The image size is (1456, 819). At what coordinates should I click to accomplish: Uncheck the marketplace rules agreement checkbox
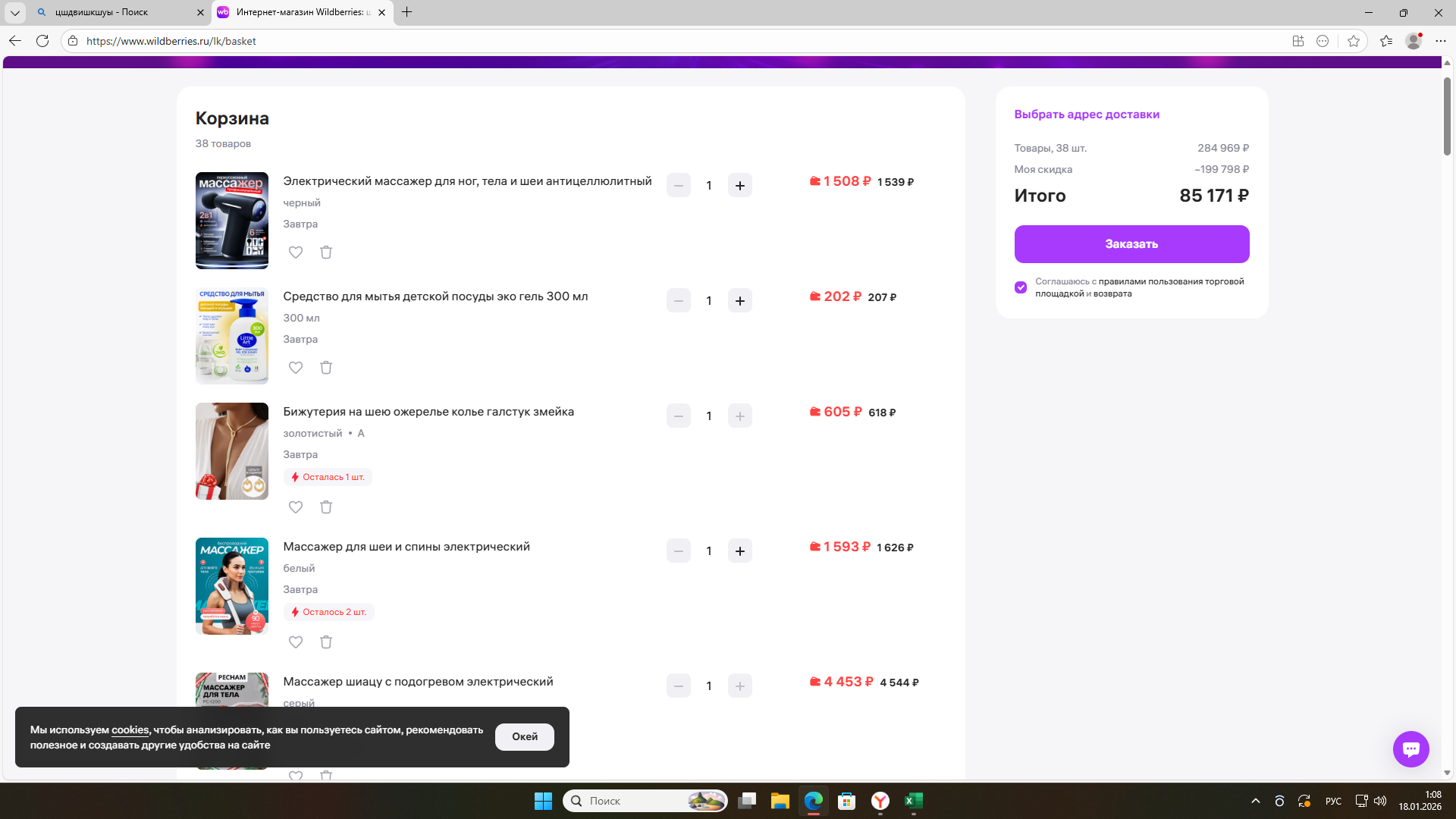1021,287
